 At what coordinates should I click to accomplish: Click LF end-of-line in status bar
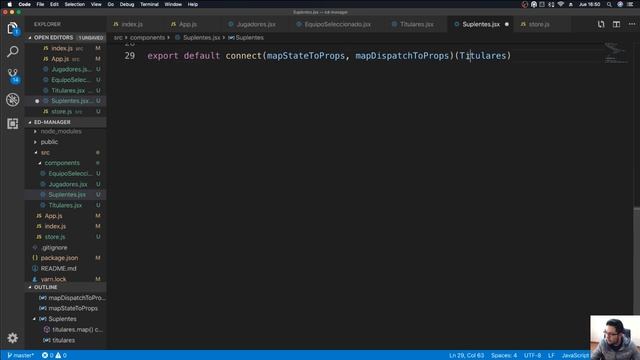tap(551, 356)
